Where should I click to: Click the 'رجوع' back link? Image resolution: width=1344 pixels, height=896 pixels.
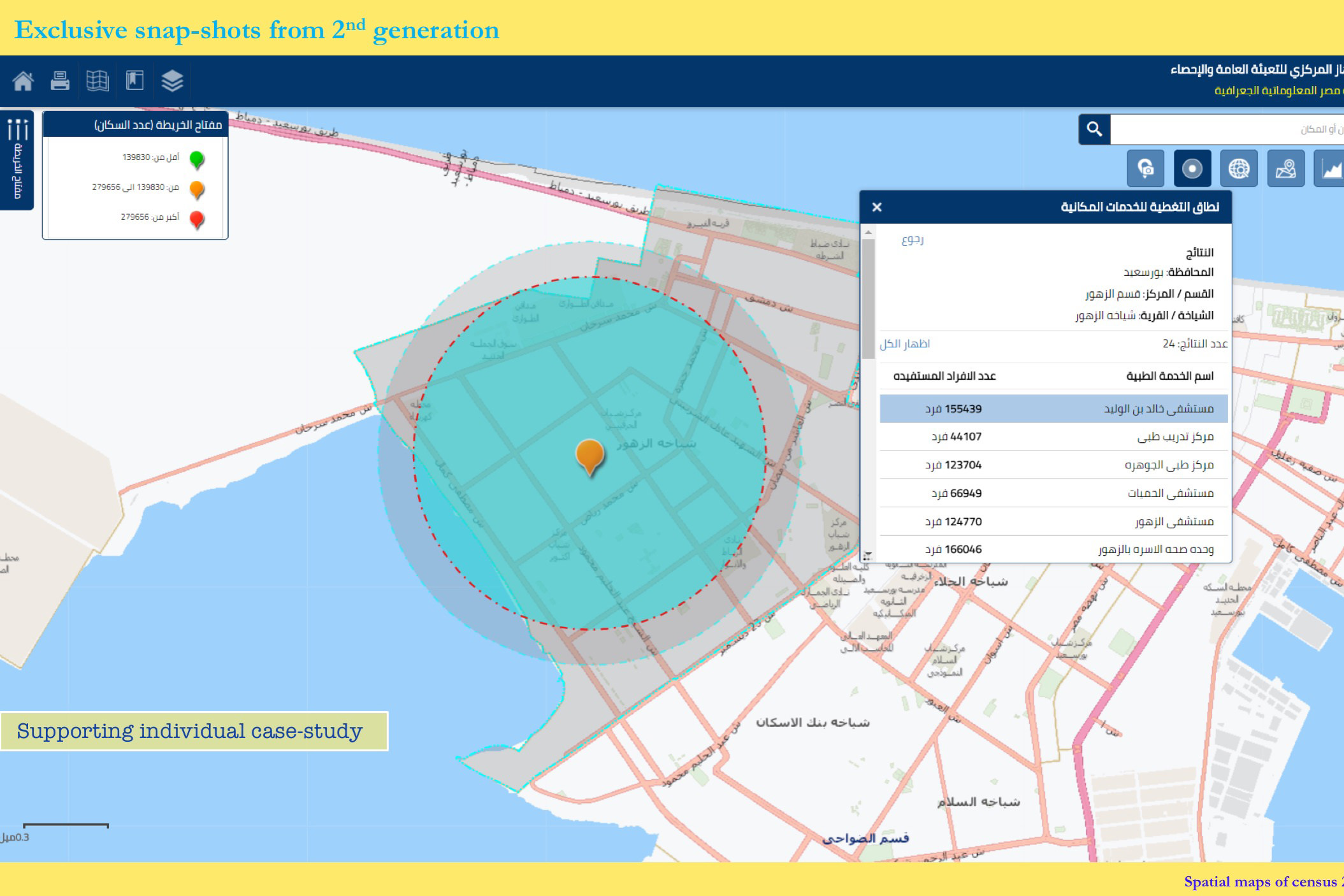(x=912, y=240)
